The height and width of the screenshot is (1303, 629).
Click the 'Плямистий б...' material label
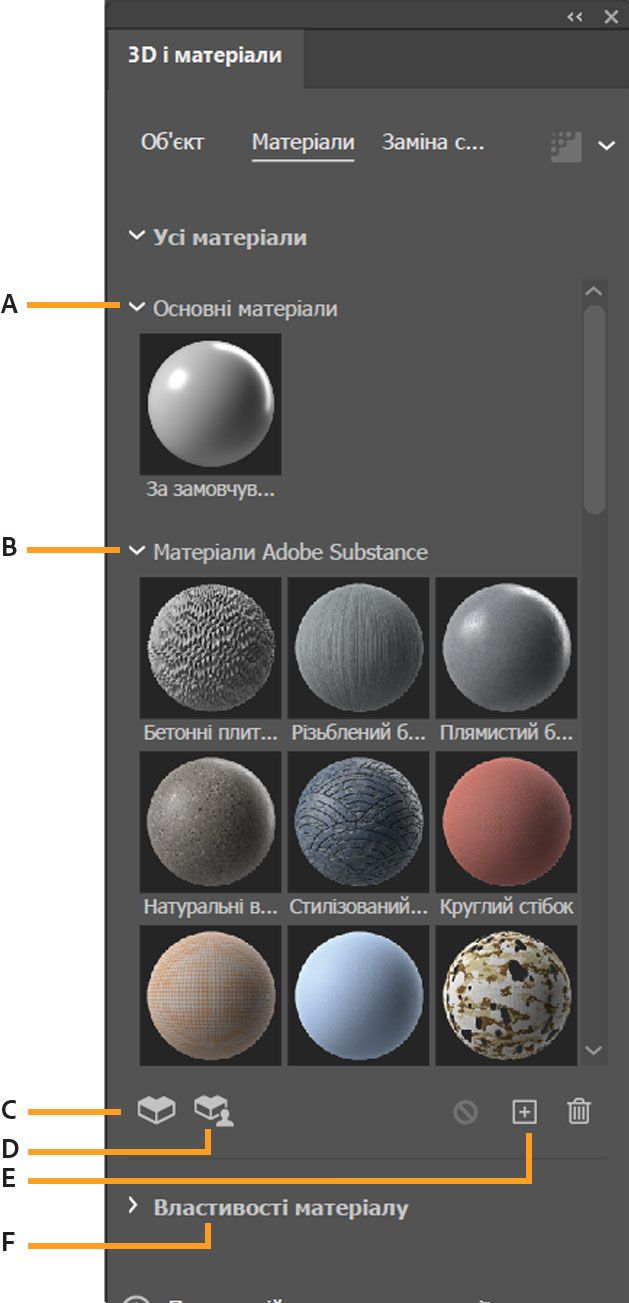(506, 733)
